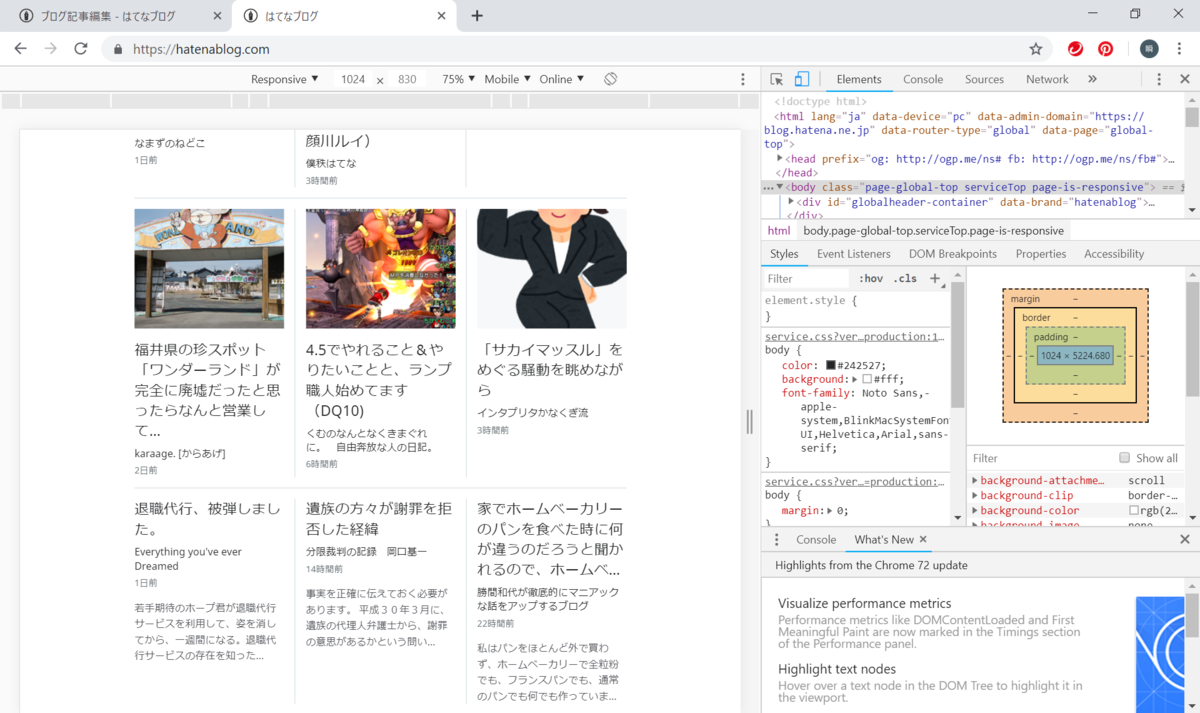Click the viewport width field 1024

click(353, 79)
